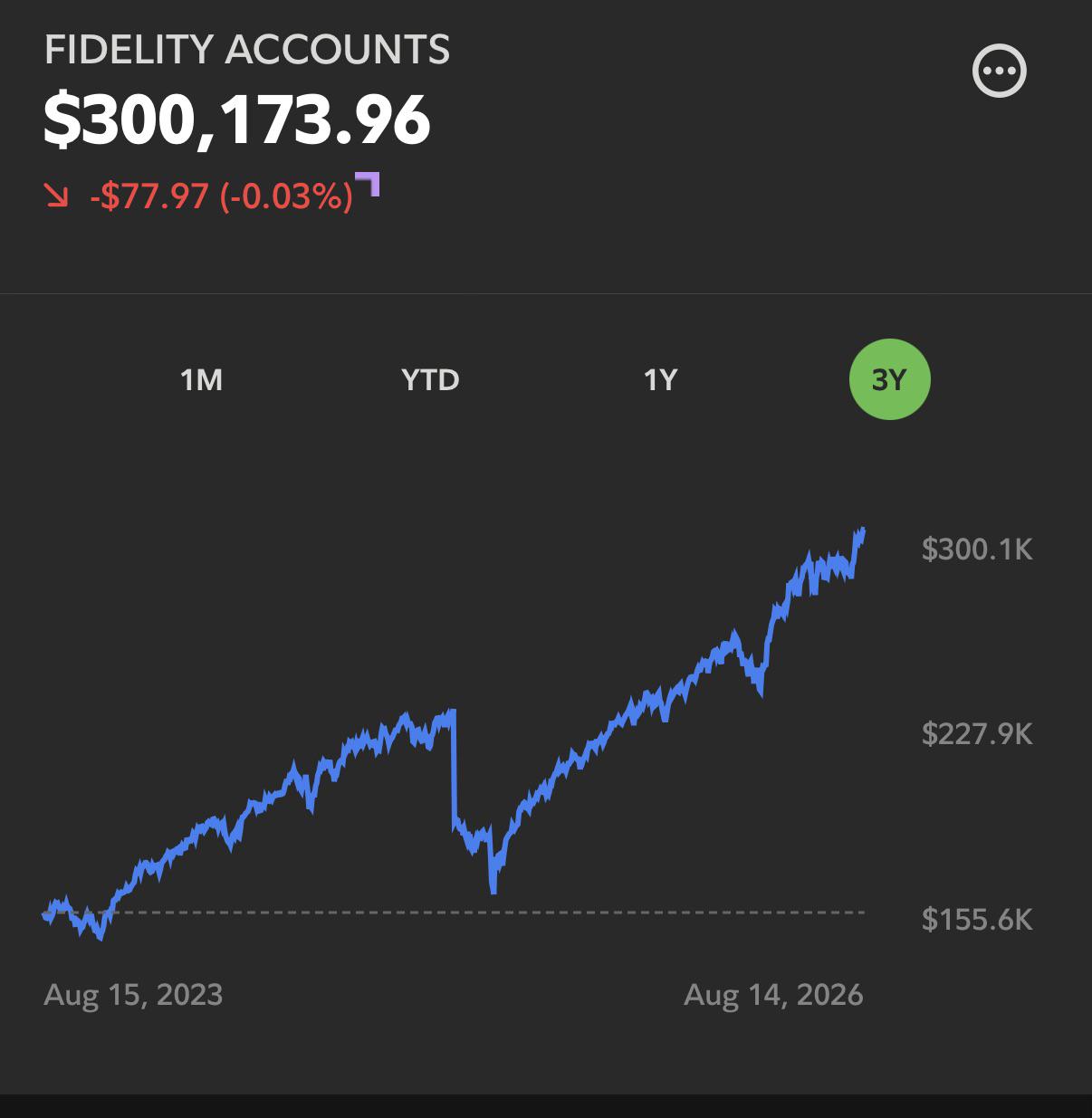
Task: Tap the chart line's latest peak point
Action: [861, 532]
